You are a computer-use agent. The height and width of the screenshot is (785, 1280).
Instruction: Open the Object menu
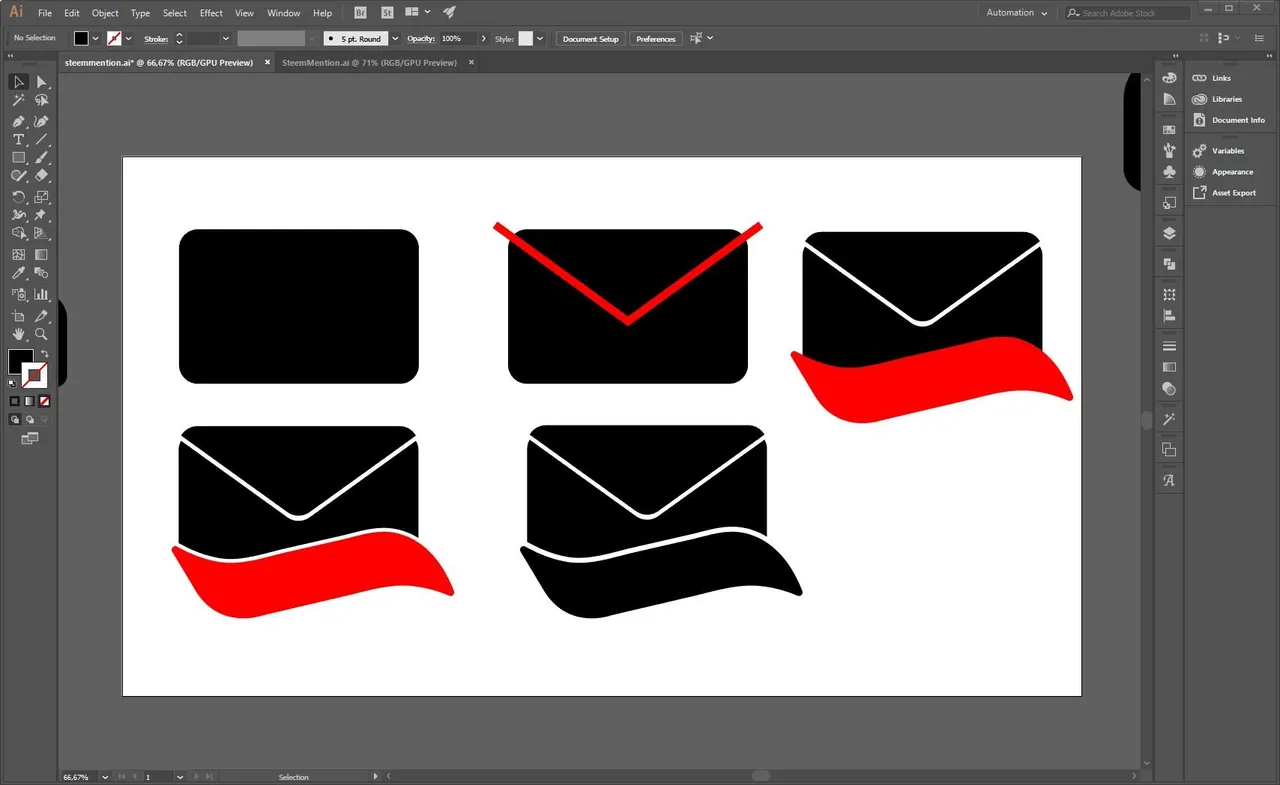[x=105, y=13]
